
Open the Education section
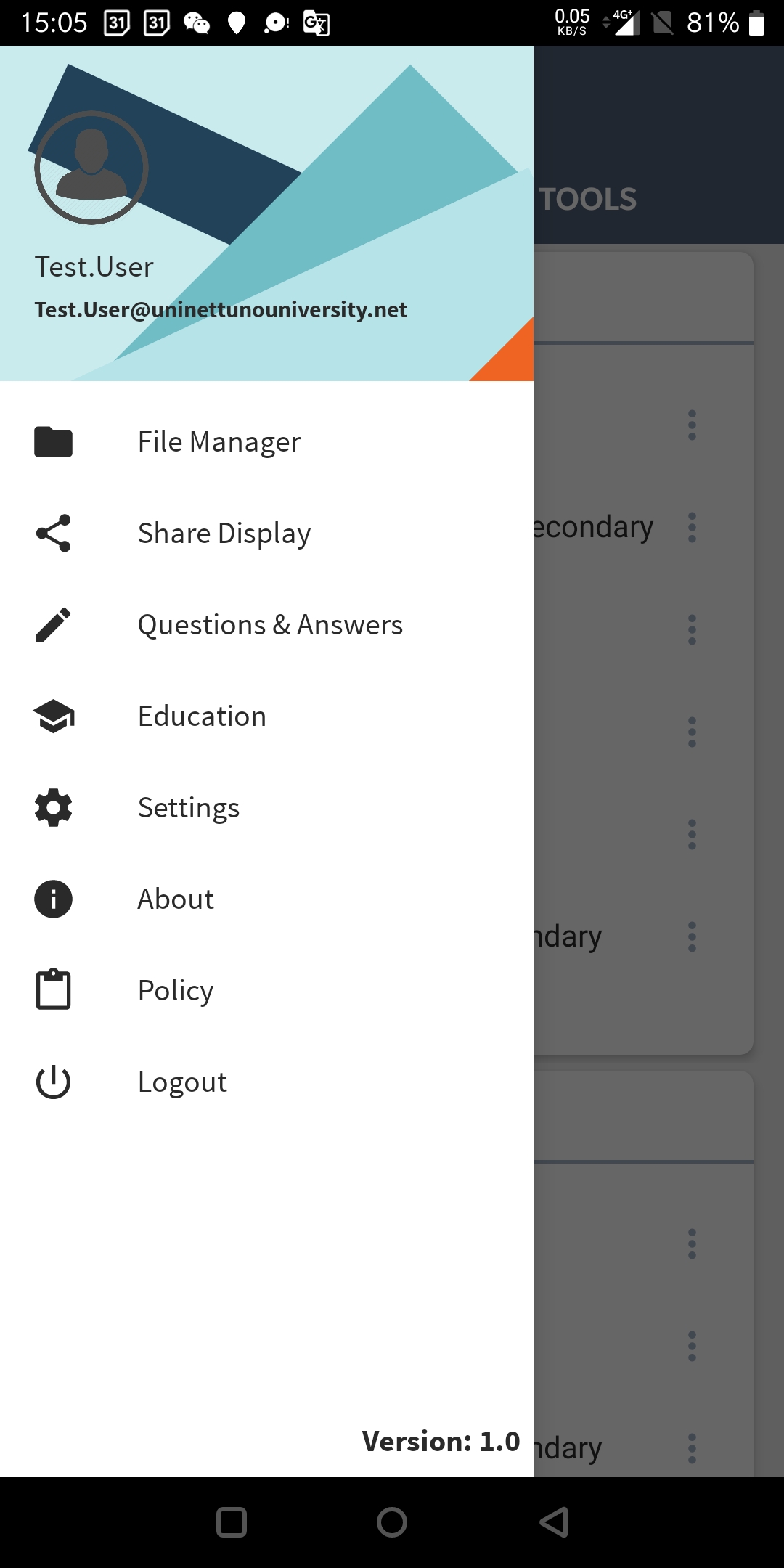[x=202, y=716]
